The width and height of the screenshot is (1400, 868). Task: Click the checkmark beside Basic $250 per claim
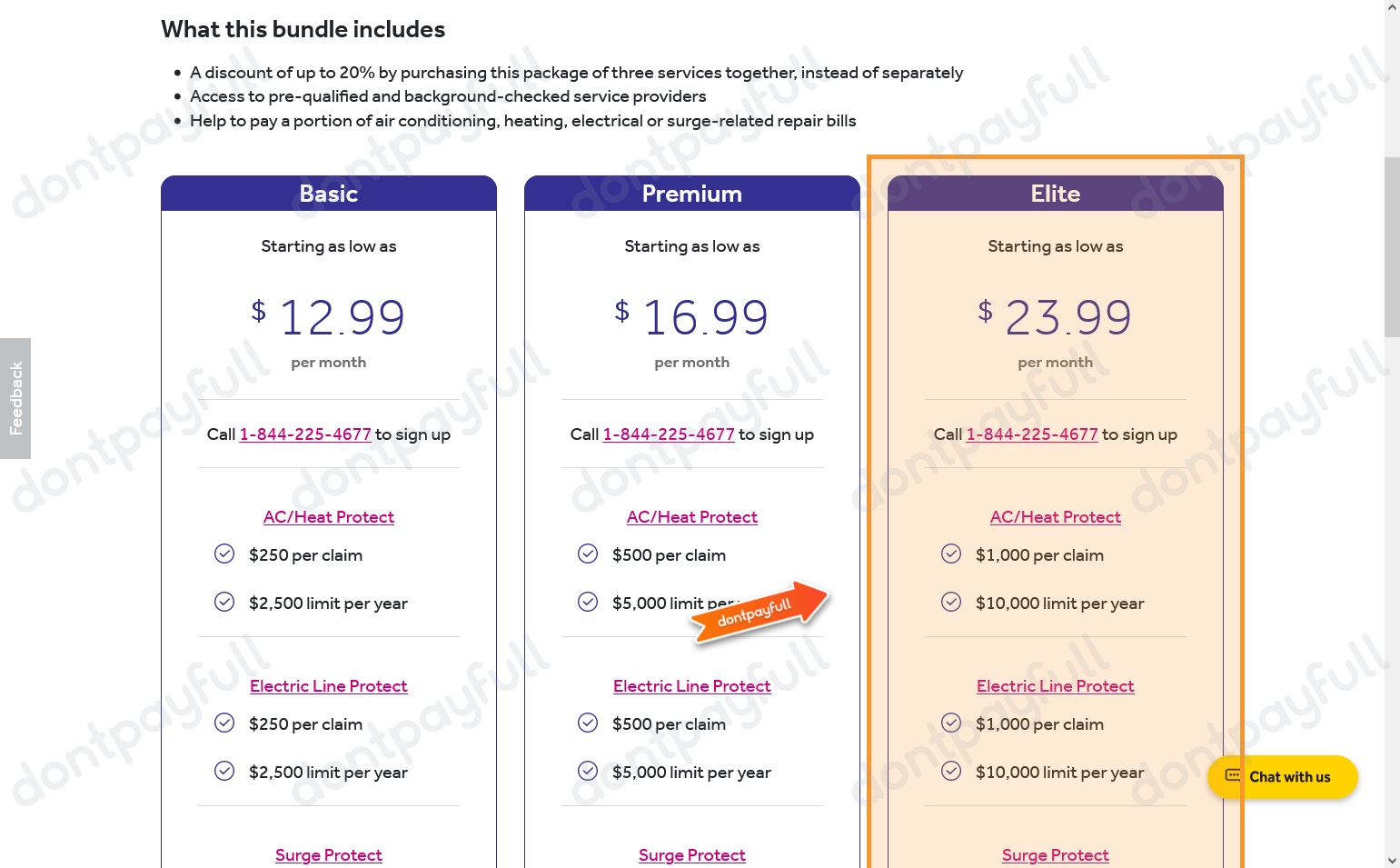coord(224,554)
